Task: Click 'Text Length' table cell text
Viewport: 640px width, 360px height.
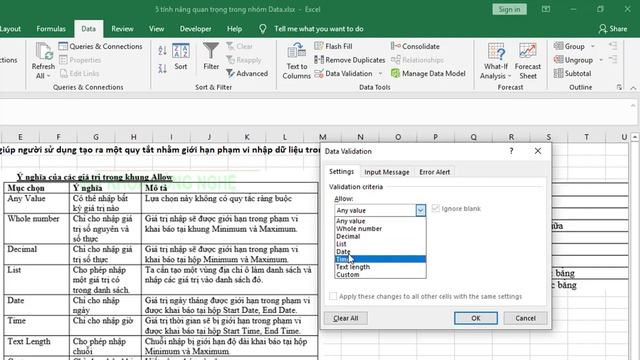Action: point(29,341)
